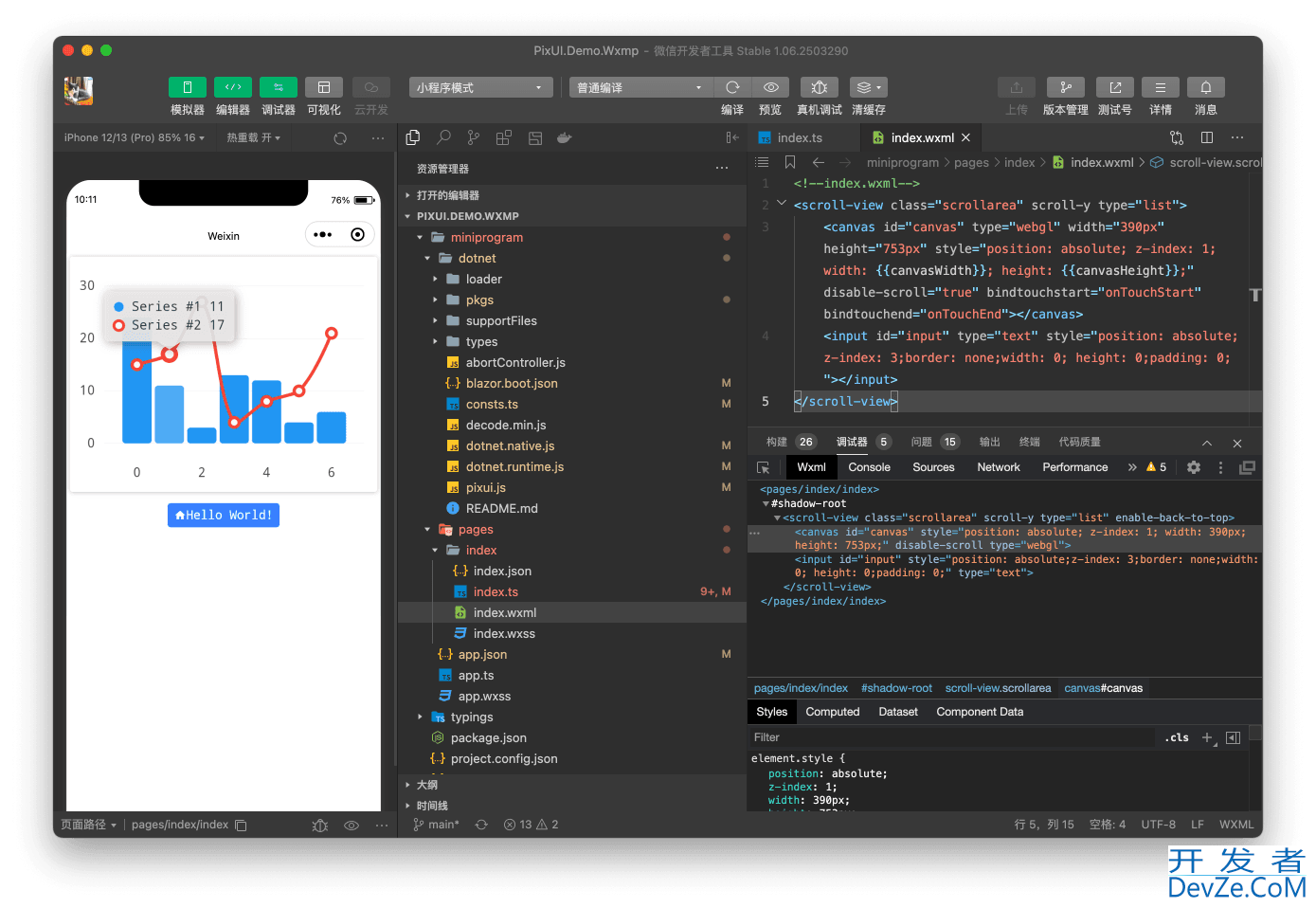The width and height of the screenshot is (1316, 908).
Task: Toggle the visualization (可视化) button
Action: [323, 87]
